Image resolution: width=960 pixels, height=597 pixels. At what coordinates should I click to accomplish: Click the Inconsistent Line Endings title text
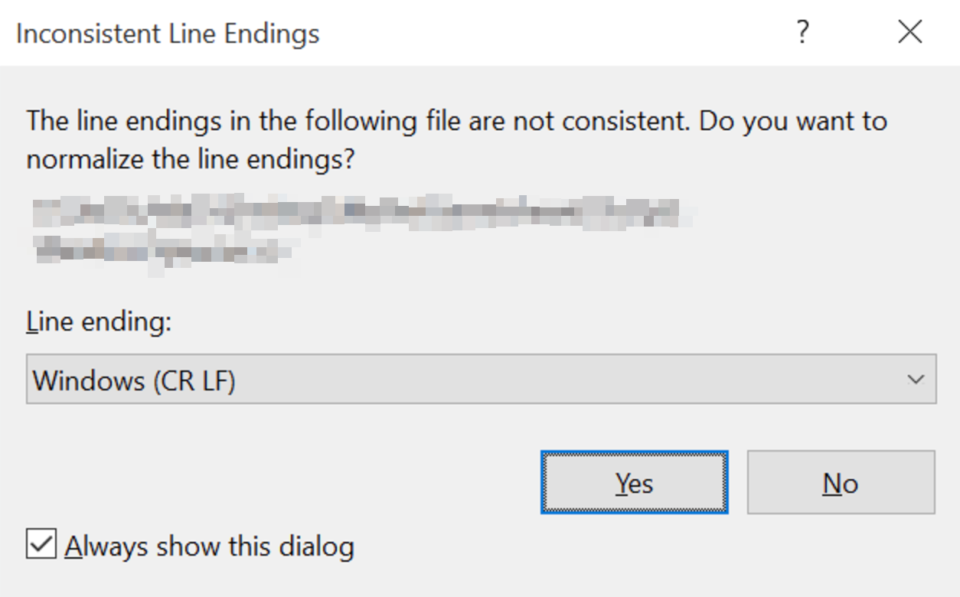(167, 33)
